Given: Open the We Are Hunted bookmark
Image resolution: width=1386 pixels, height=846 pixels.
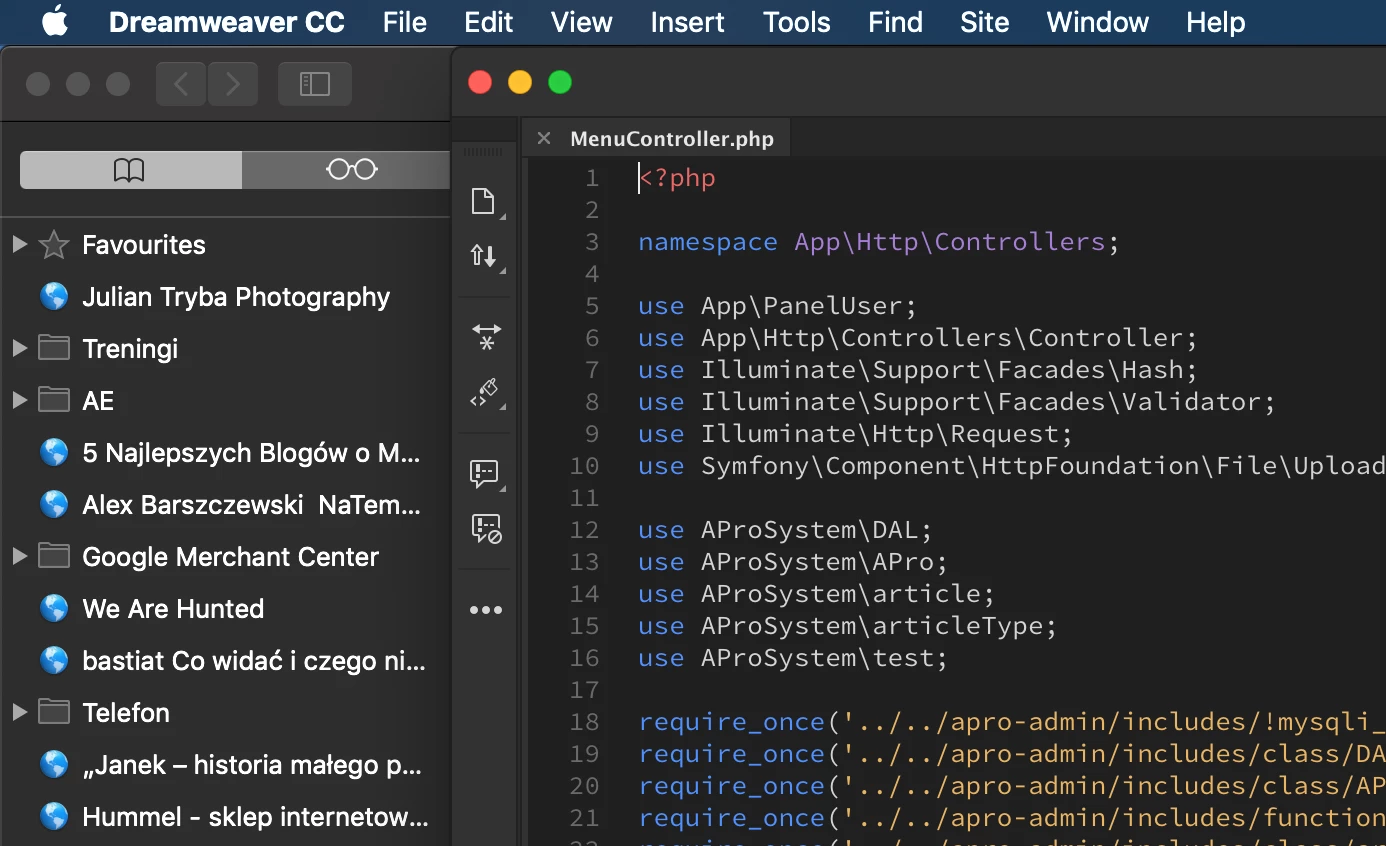Looking at the screenshot, I should (x=173, y=609).
